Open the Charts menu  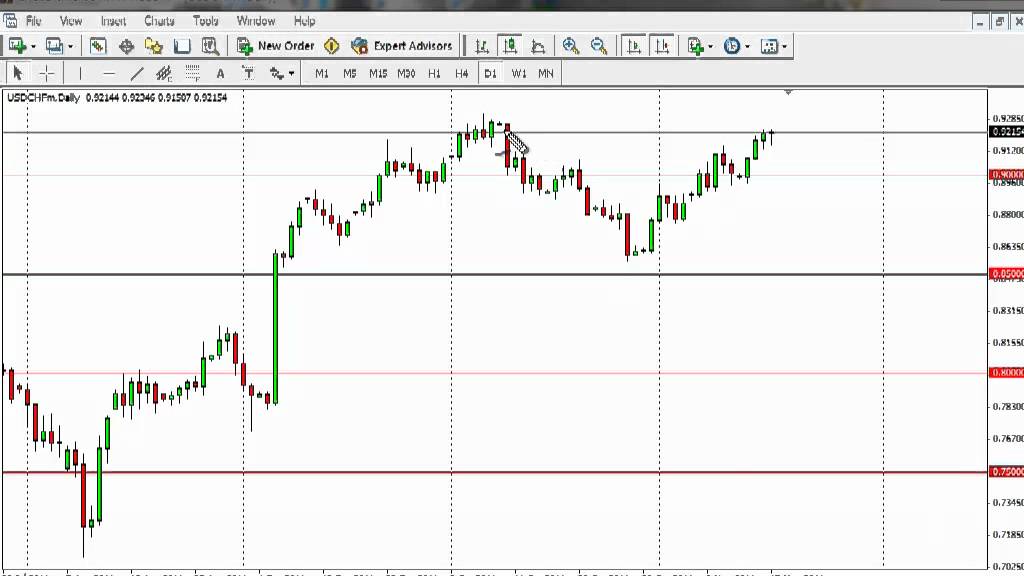(159, 20)
